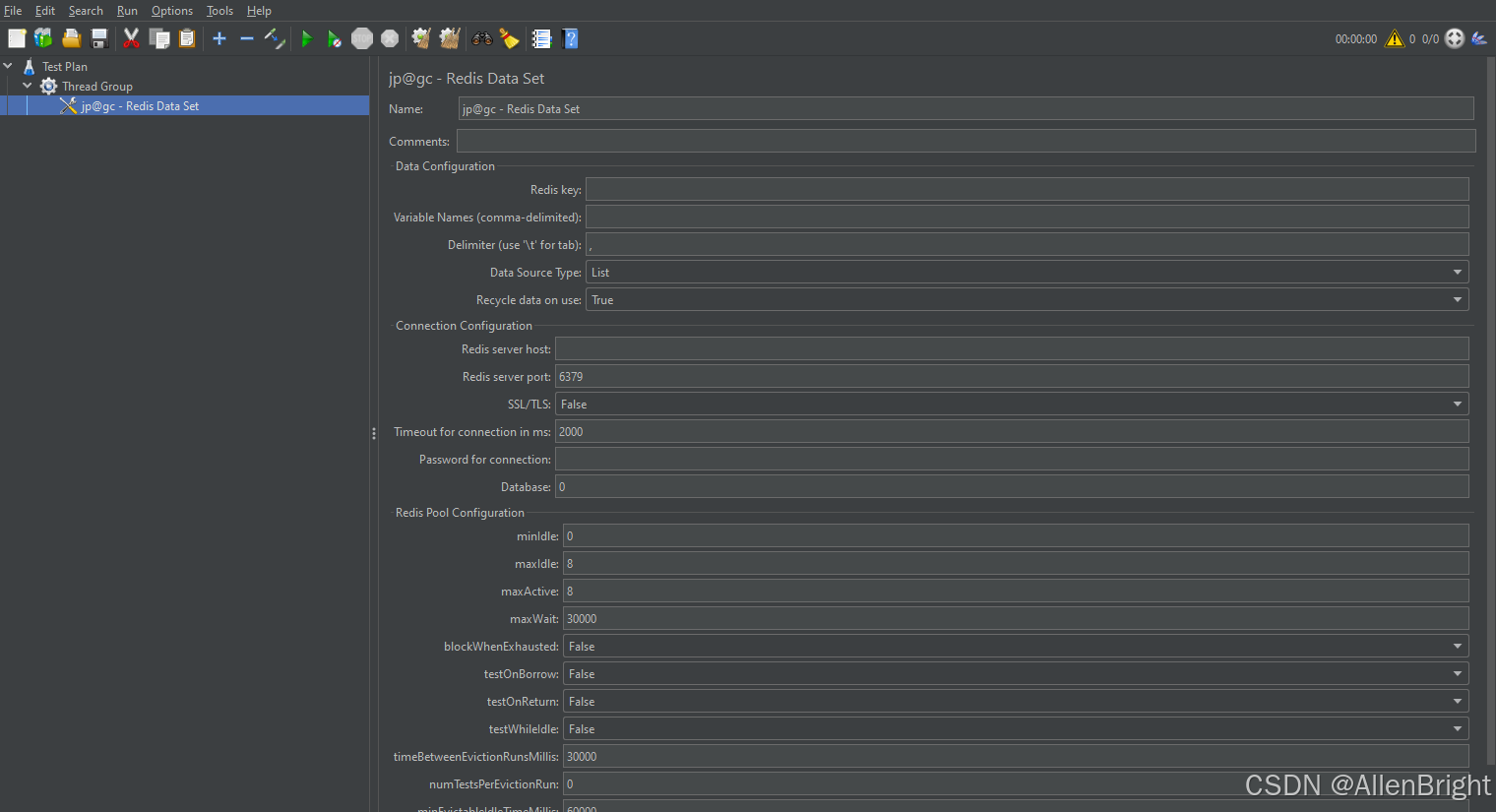
Task: Open Search with the binoculars icon
Action: (482, 38)
